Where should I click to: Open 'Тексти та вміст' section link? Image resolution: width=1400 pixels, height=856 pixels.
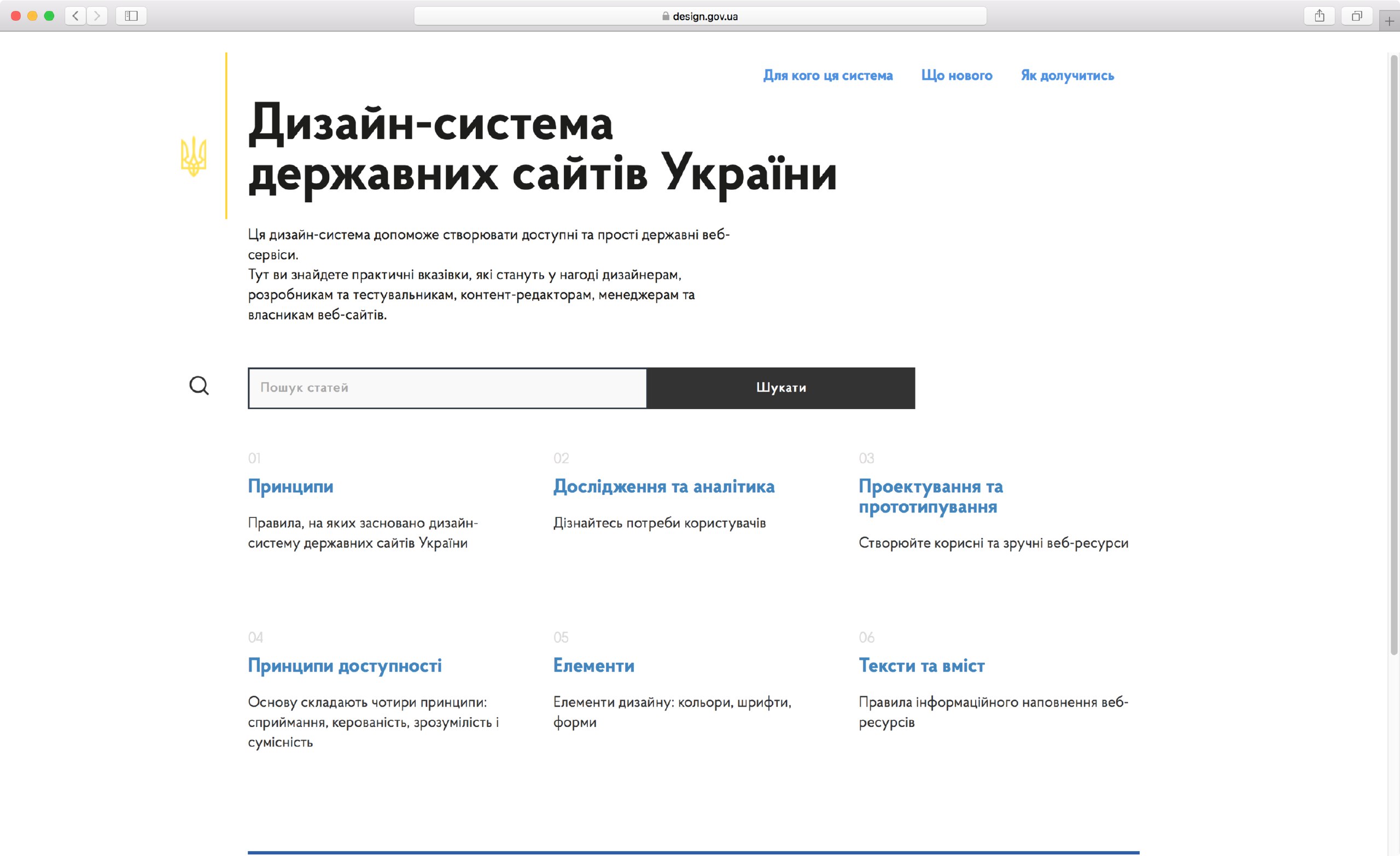point(921,666)
